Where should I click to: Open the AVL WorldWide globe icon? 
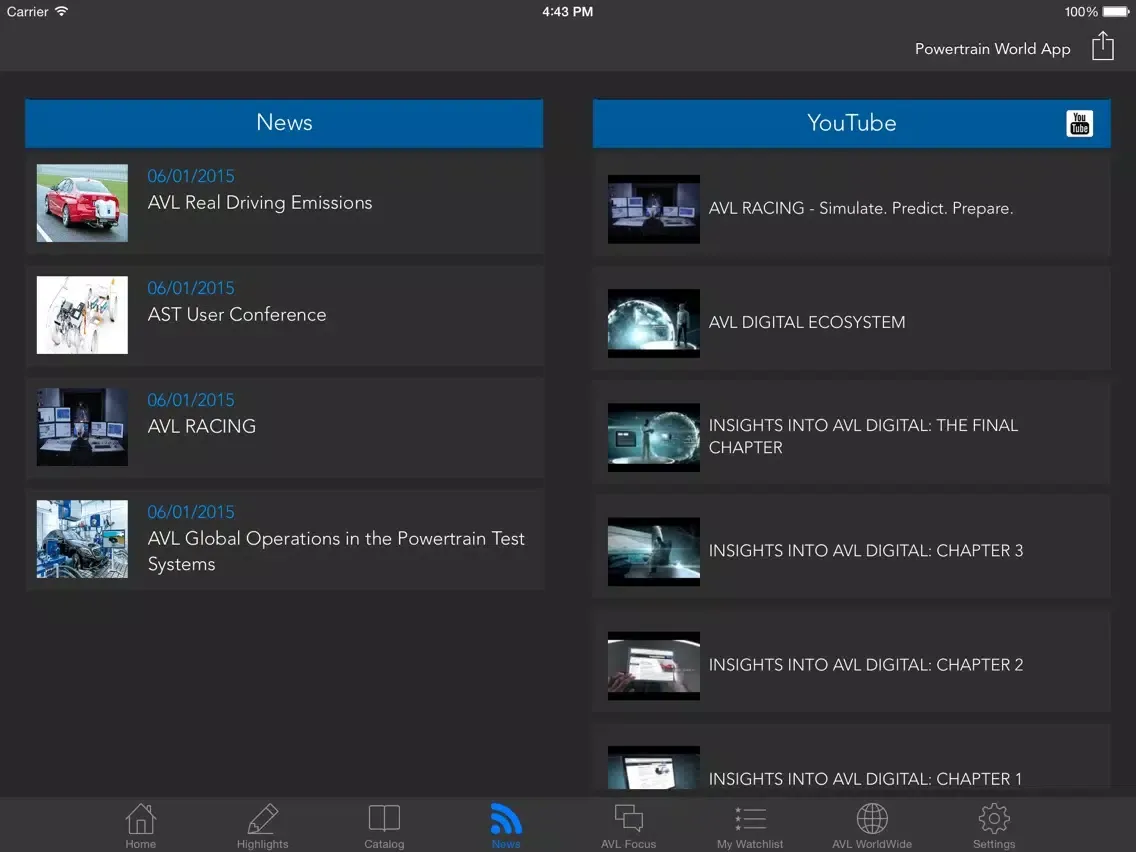(x=872, y=819)
